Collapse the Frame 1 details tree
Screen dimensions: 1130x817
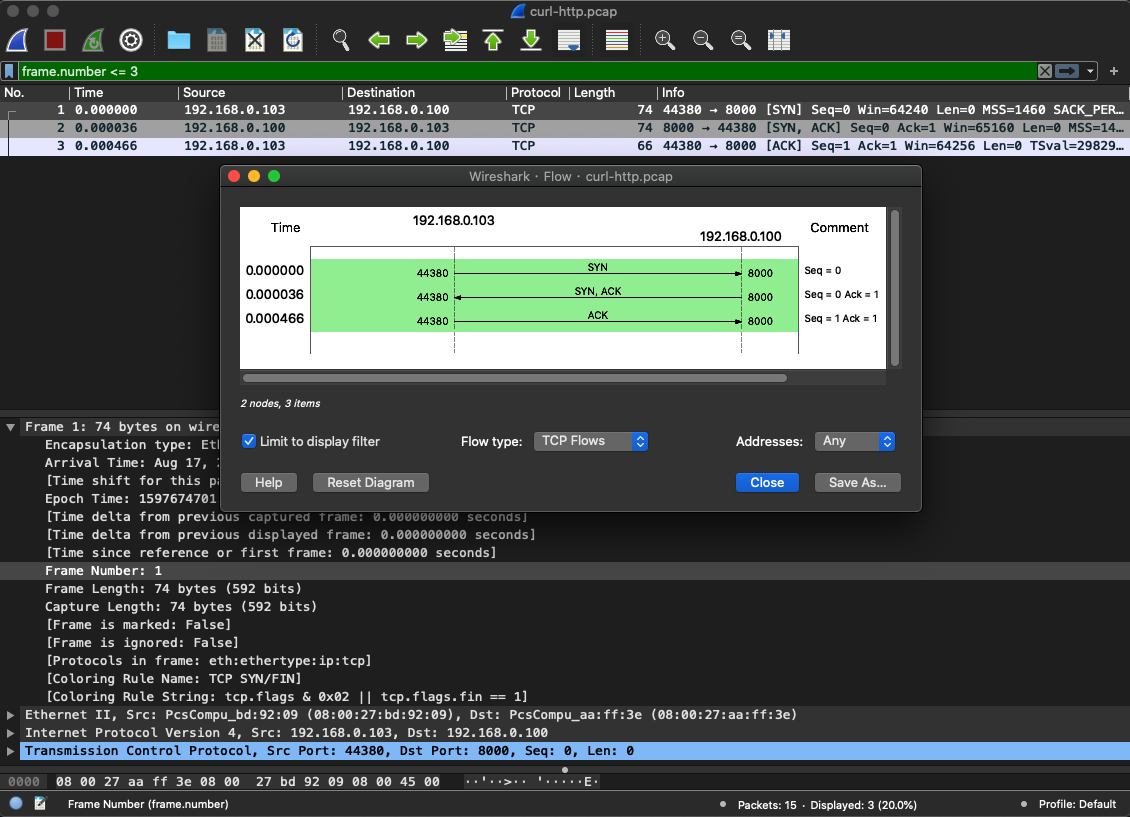pyautogui.click(x=11, y=427)
